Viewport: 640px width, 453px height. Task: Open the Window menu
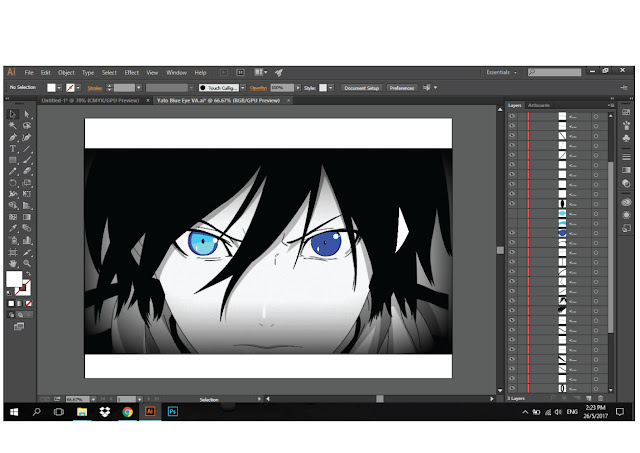[176, 73]
